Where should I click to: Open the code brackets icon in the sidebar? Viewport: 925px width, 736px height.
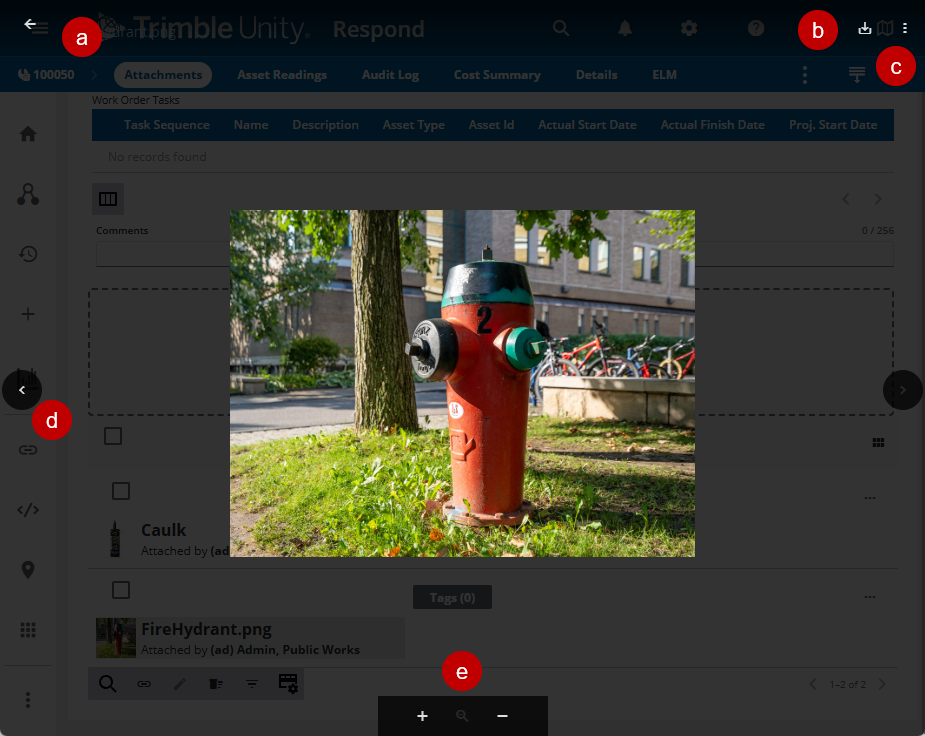coord(28,510)
